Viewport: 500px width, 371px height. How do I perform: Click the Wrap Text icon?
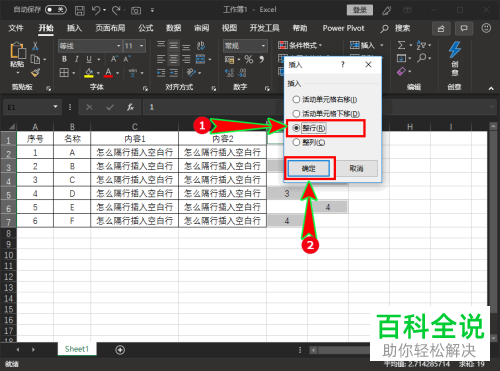coord(200,46)
